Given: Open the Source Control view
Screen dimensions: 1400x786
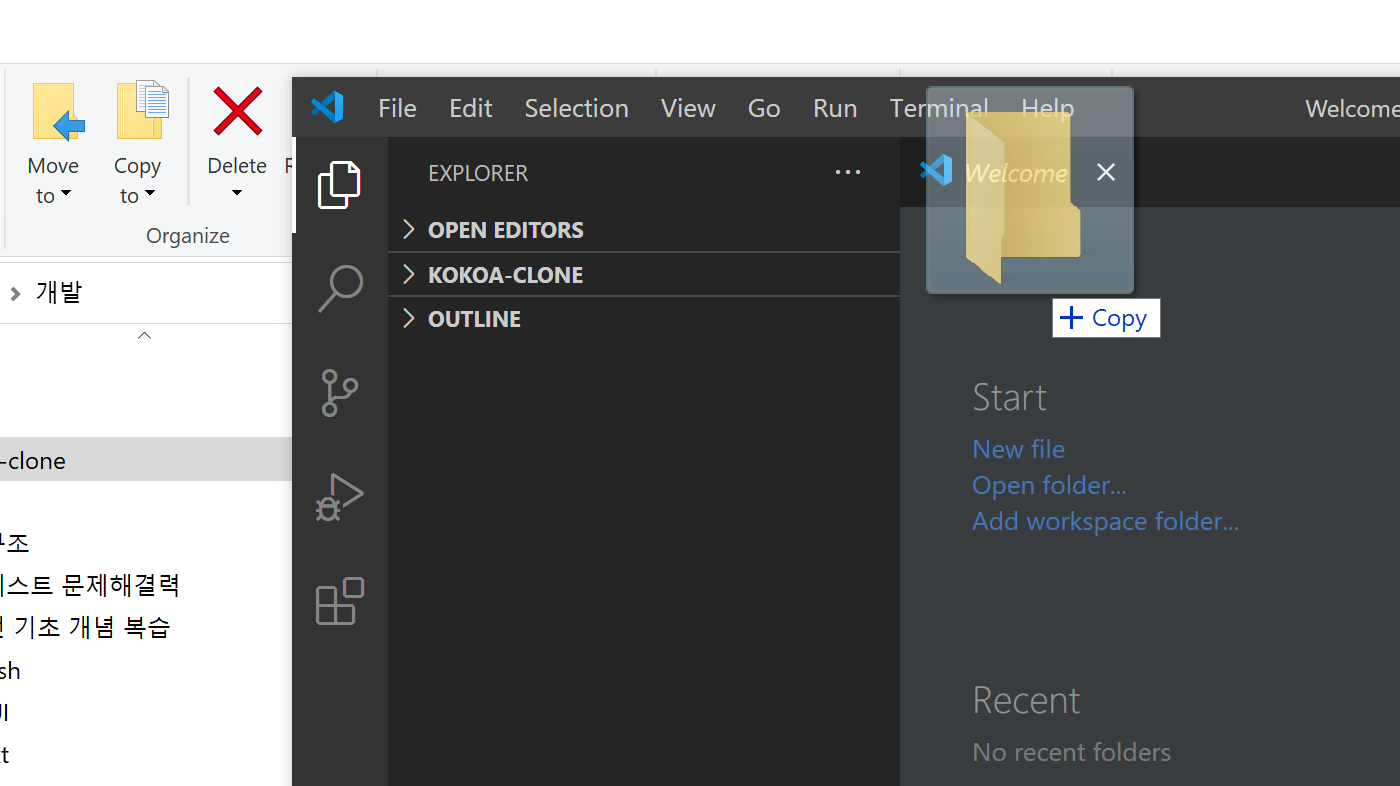Looking at the screenshot, I should point(339,392).
